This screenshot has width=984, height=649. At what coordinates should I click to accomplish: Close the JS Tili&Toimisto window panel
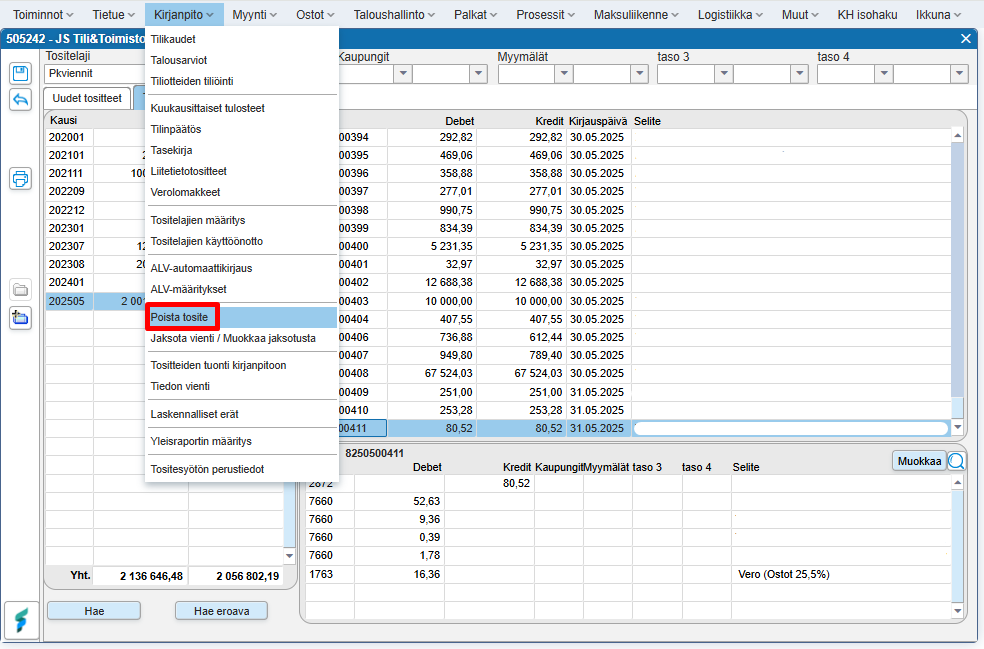pos(965,38)
